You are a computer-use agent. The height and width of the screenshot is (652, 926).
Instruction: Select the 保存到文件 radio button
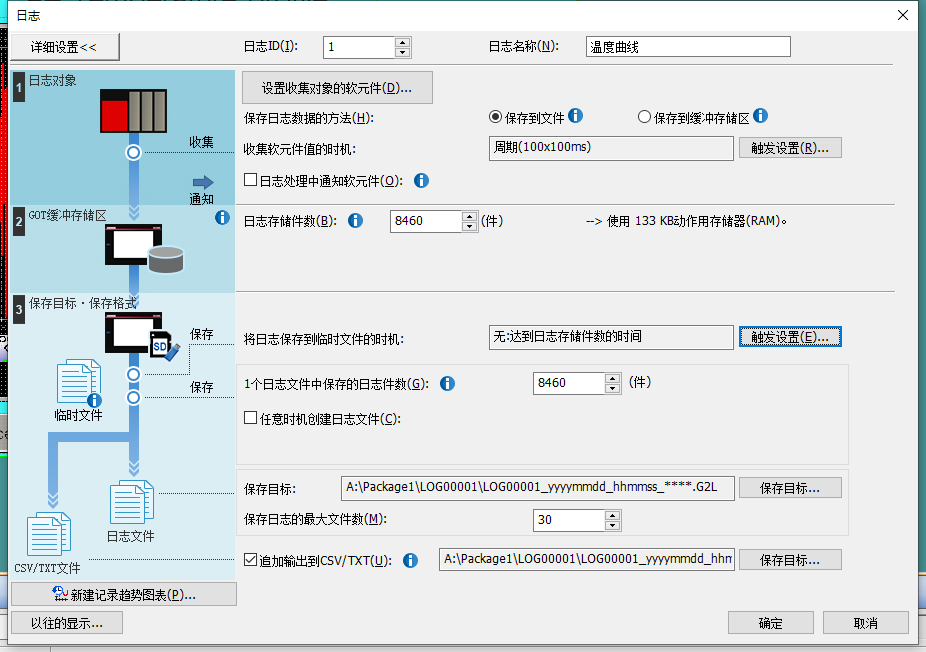[x=495, y=117]
